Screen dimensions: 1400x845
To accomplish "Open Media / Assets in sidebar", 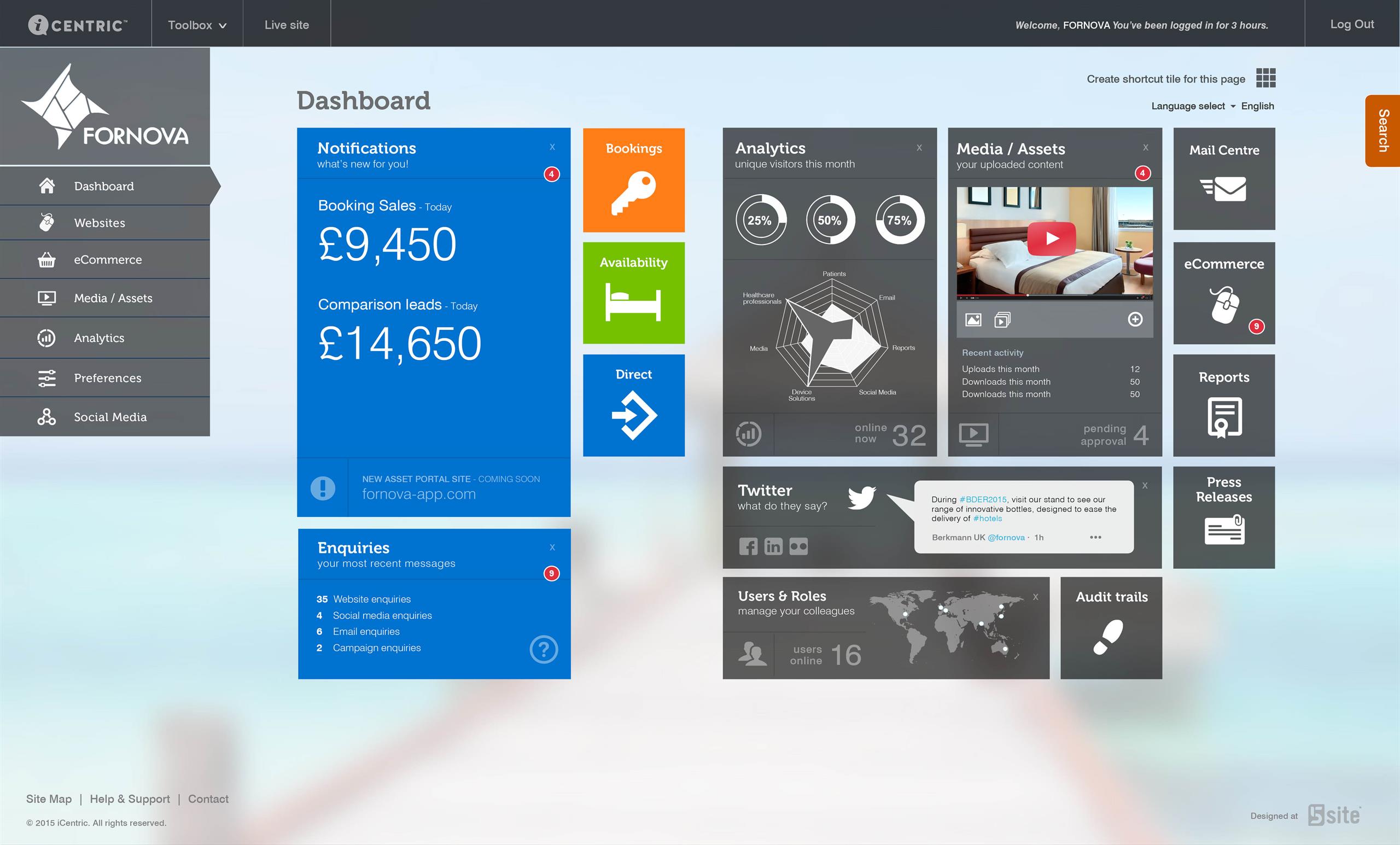I will (105, 298).
